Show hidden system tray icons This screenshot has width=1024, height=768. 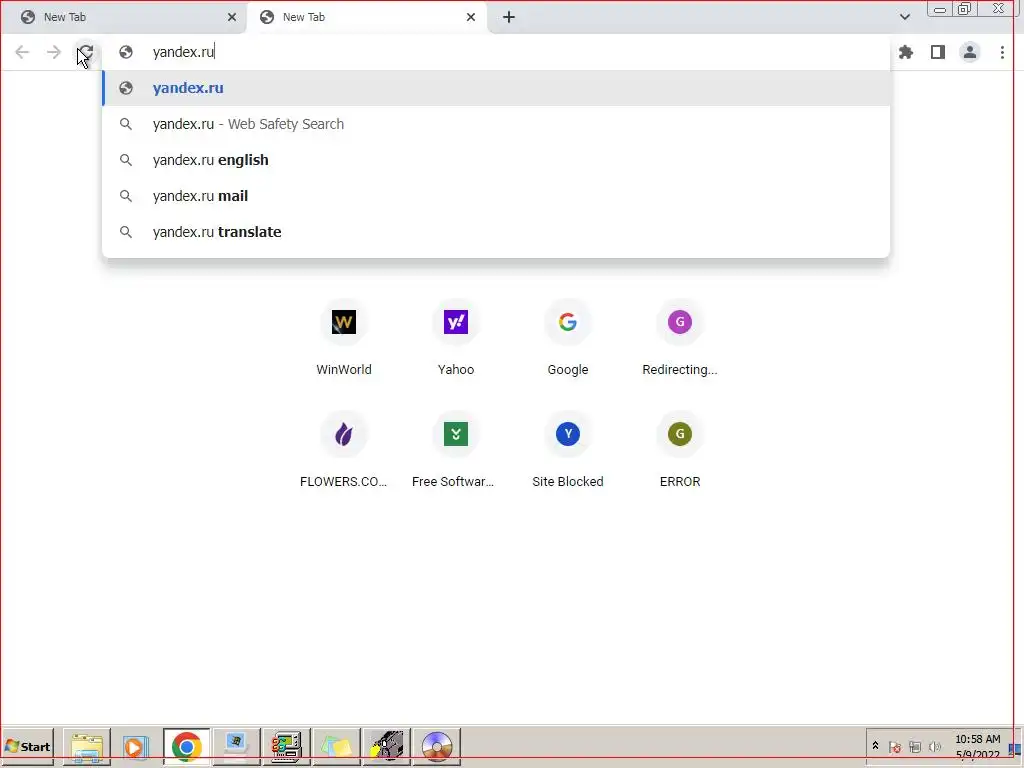click(875, 746)
